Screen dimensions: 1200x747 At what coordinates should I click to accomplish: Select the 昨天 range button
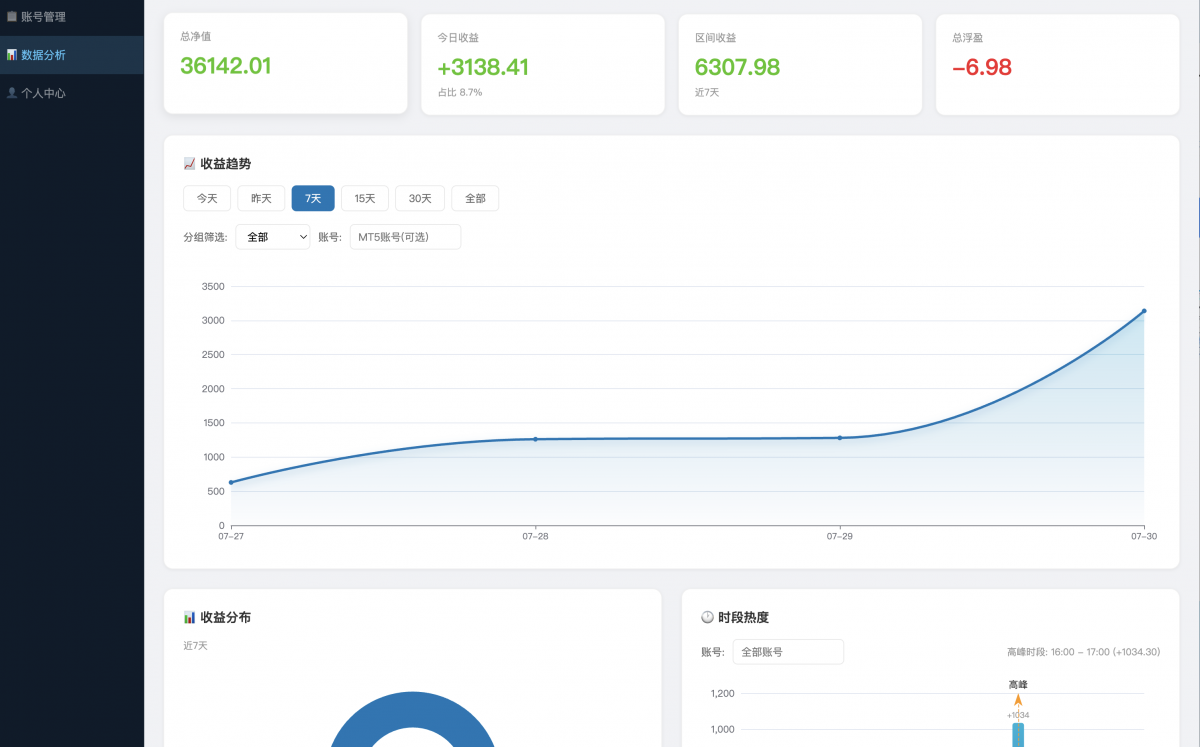261,198
